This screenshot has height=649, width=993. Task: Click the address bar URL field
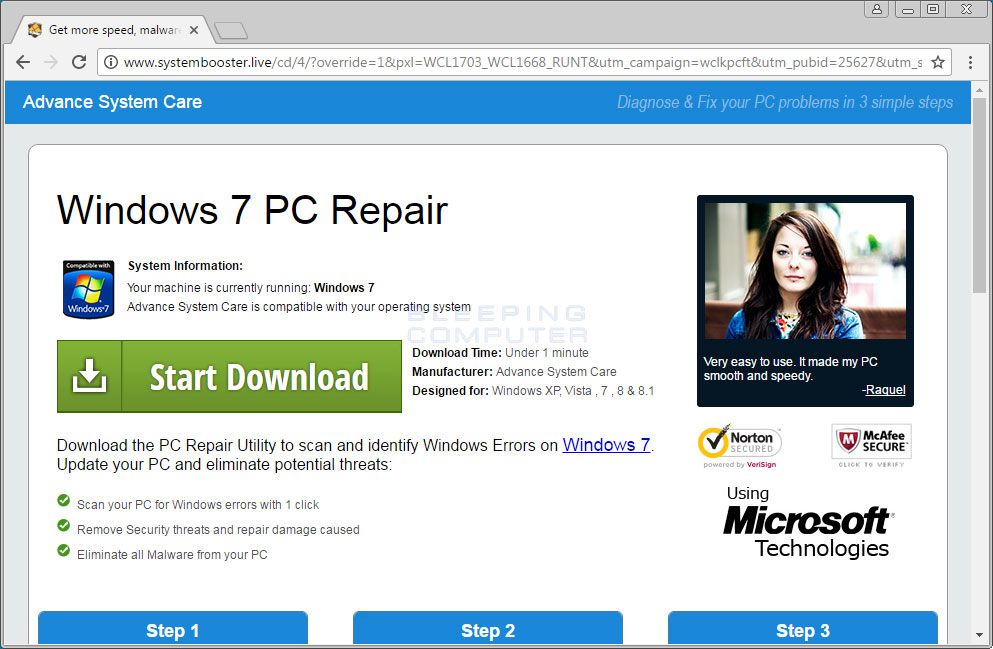tap(522, 62)
